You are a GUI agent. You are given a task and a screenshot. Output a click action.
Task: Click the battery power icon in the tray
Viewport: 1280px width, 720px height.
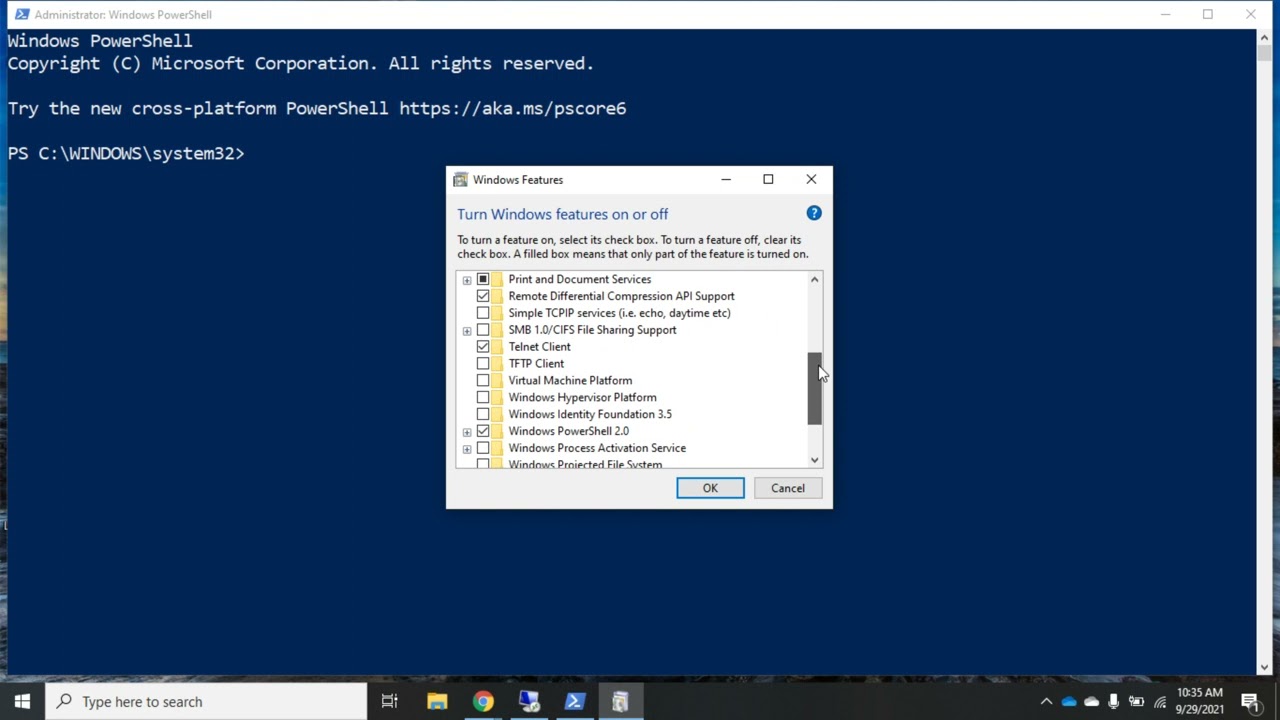(x=1137, y=702)
